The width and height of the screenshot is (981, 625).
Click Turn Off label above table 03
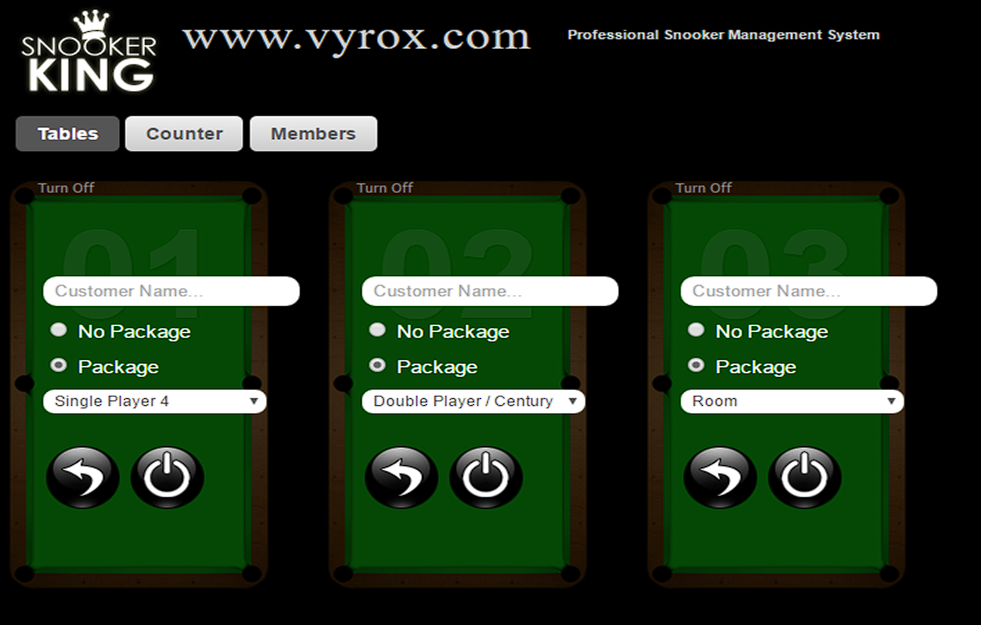point(704,188)
